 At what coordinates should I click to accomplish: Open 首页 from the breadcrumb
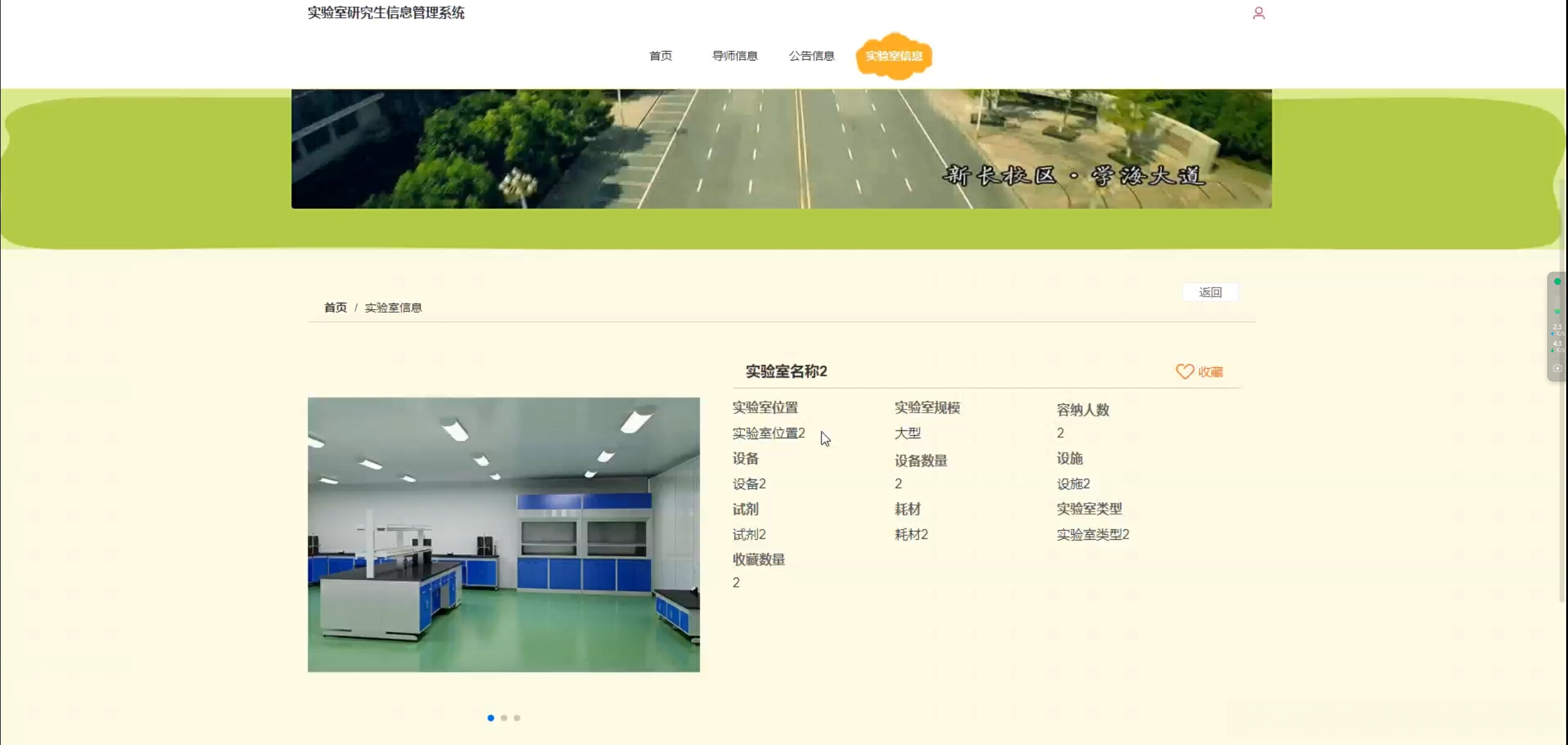(334, 307)
